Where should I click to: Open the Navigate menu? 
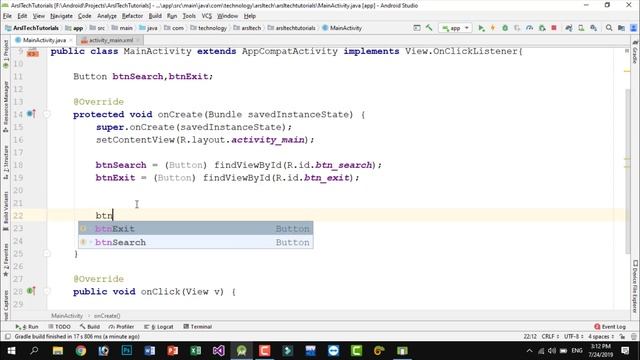(61, 16)
